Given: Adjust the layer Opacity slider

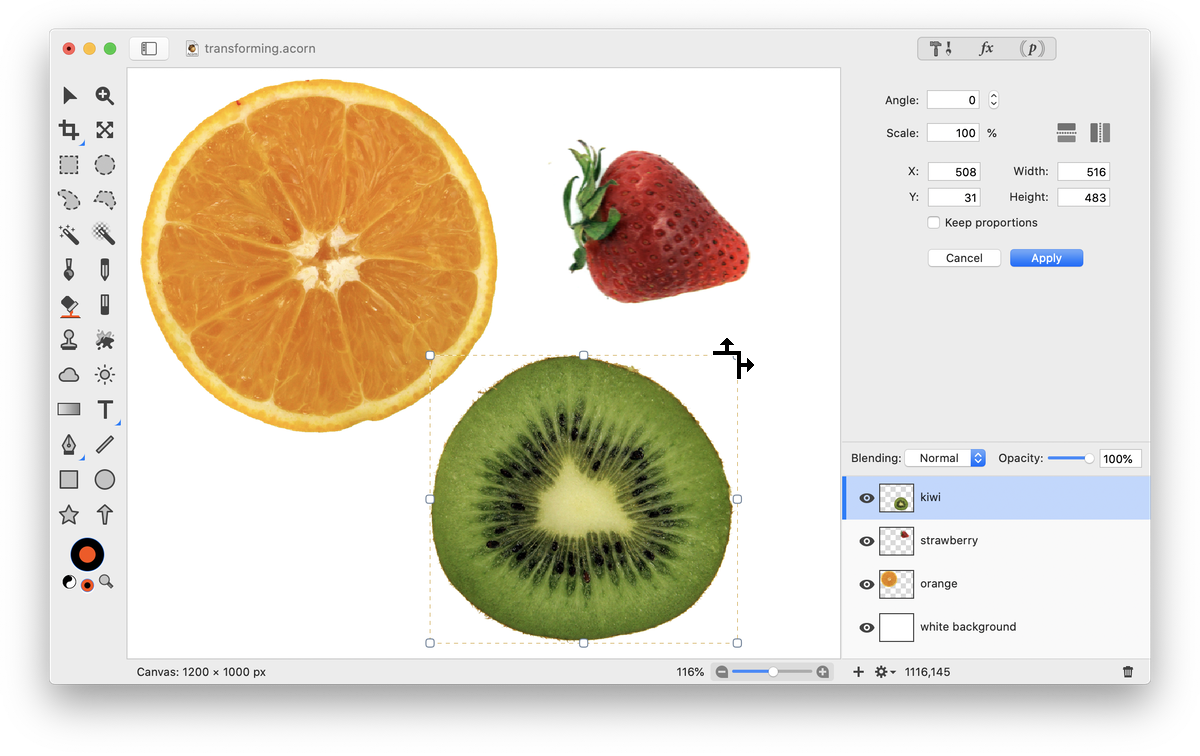Looking at the screenshot, I should pyautogui.click(x=1071, y=458).
